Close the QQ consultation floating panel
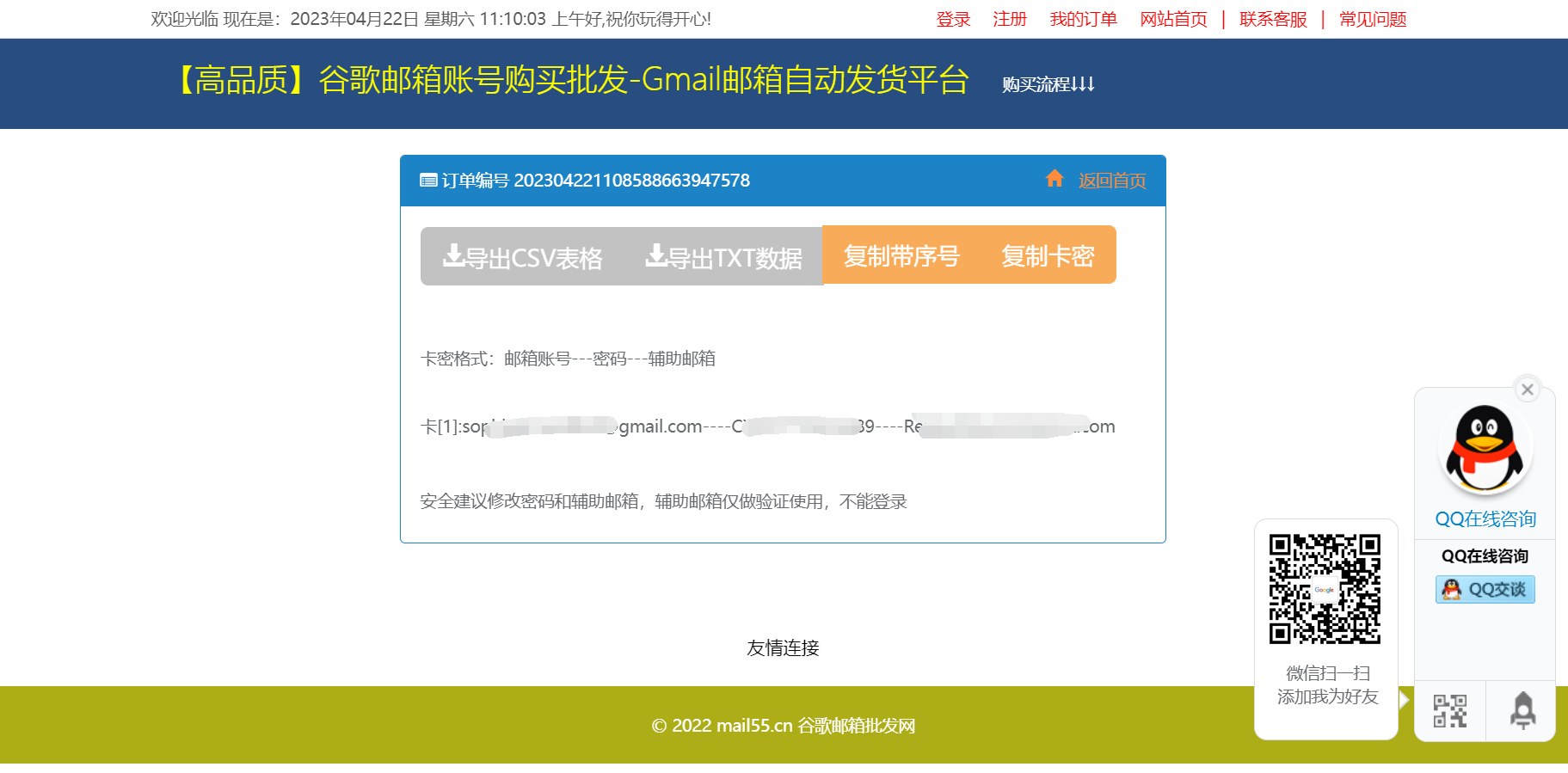1568x773 pixels. coord(1528,390)
